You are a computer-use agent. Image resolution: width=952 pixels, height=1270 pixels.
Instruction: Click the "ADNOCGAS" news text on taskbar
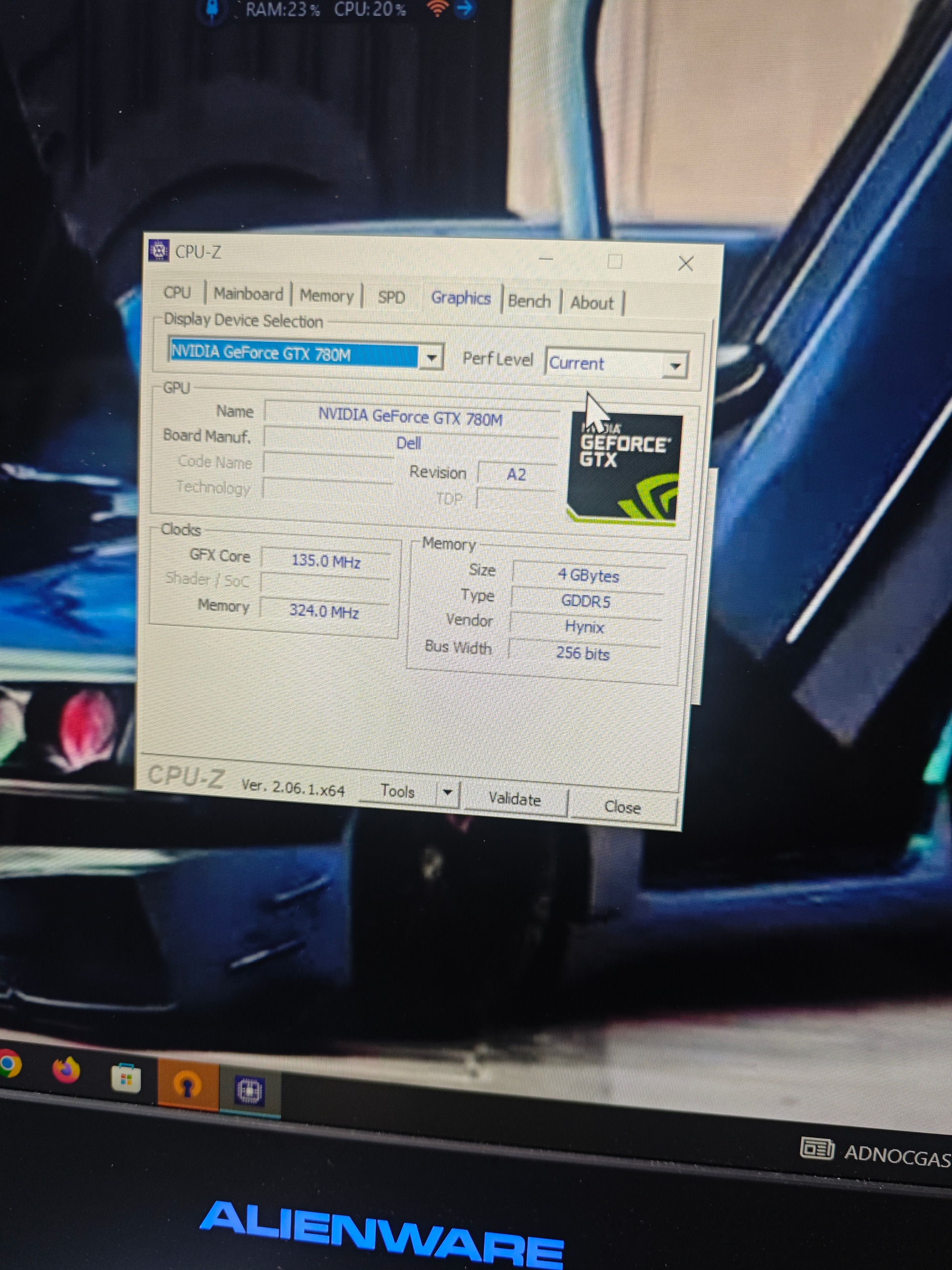tap(898, 1155)
